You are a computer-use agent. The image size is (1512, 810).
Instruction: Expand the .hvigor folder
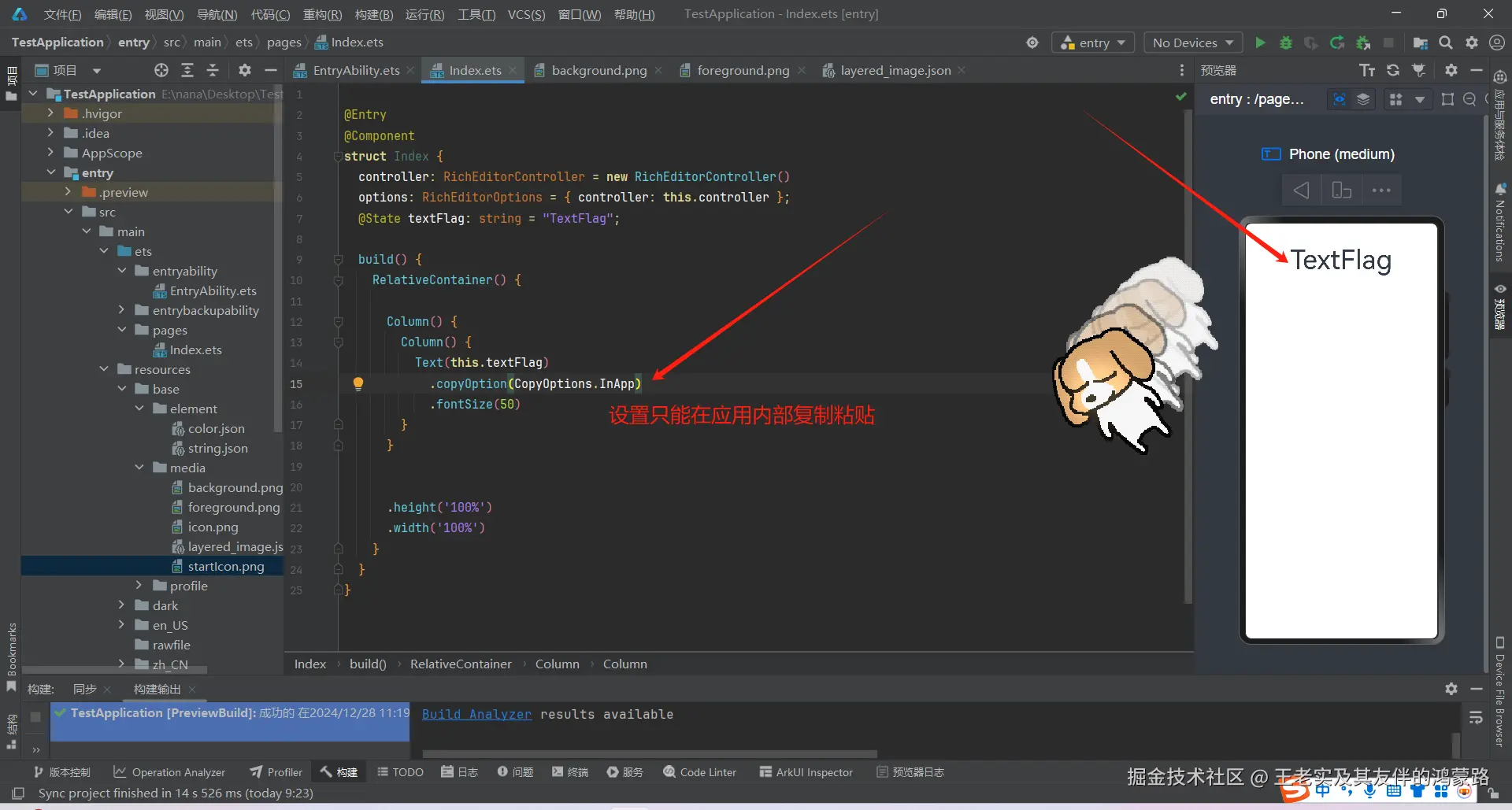[50, 113]
